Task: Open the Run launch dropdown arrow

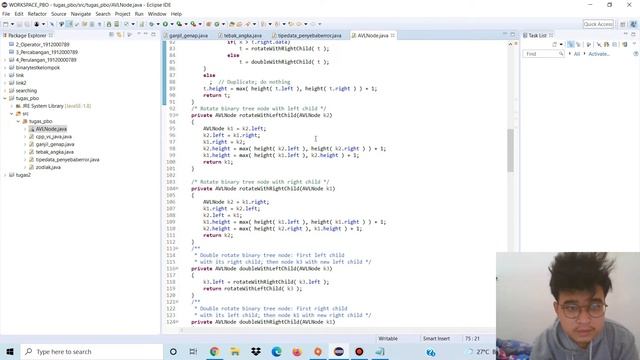Action: tap(172, 24)
